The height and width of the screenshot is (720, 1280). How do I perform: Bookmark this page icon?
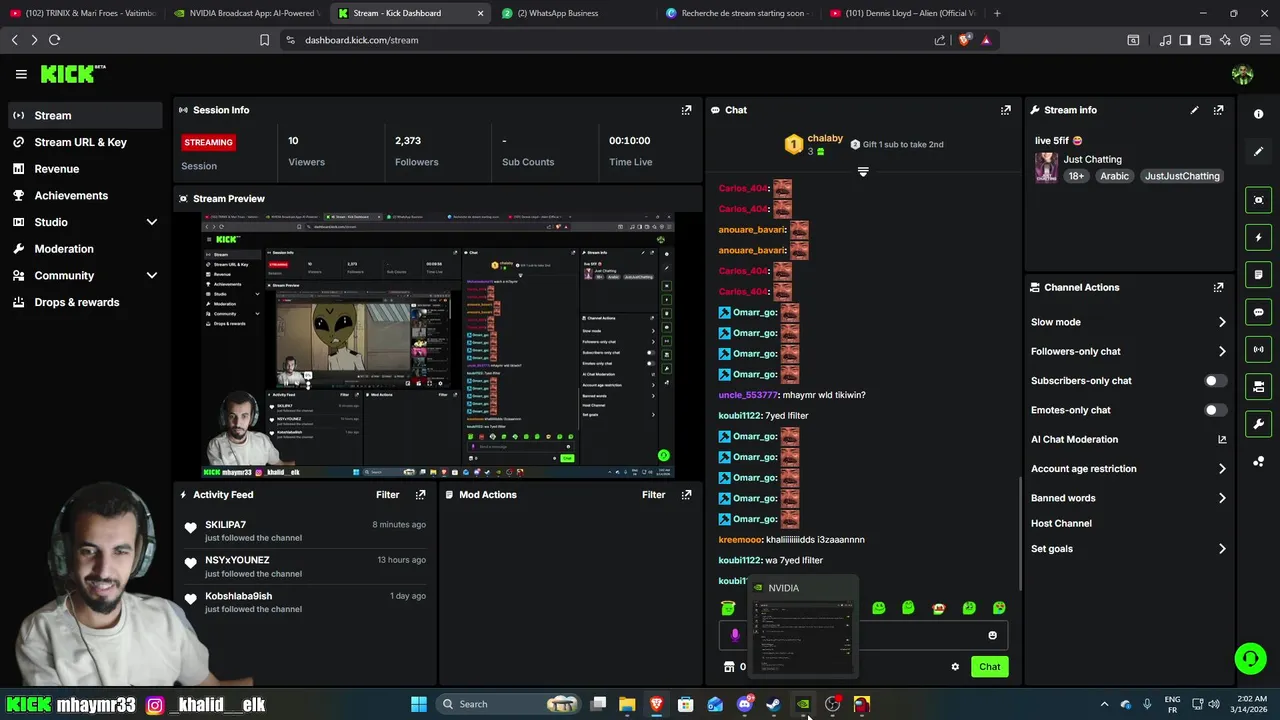pyautogui.click(x=264, y=40)
